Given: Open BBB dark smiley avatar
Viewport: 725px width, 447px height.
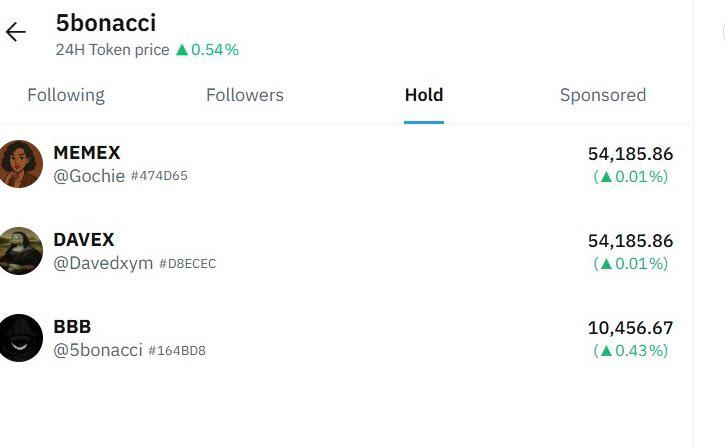Looking at the screenshot, I should (x=21, y=338).
